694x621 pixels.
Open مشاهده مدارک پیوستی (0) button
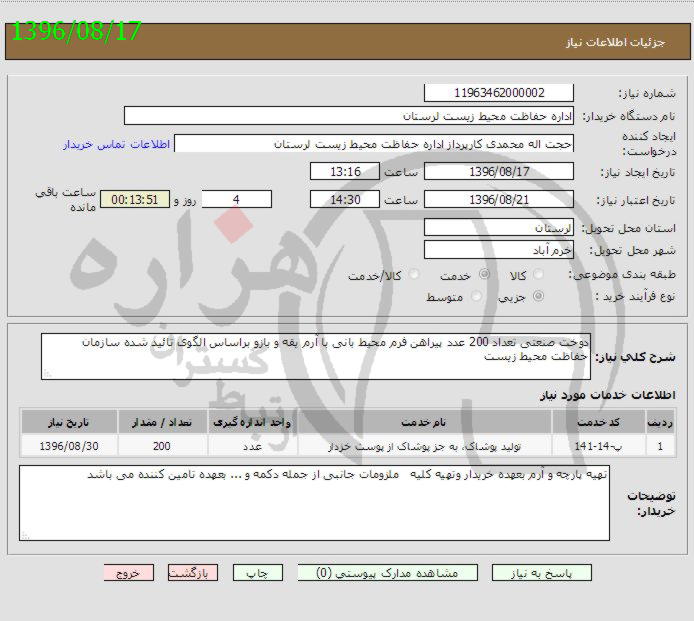point(387,573)
